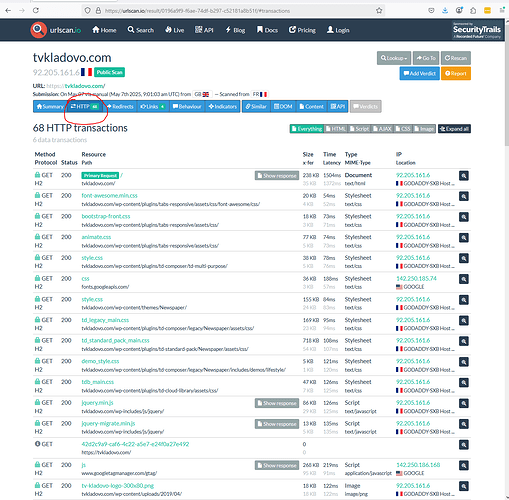Click the Rescan button
This screenshot has height=500, width=509.
pos(456,58)
